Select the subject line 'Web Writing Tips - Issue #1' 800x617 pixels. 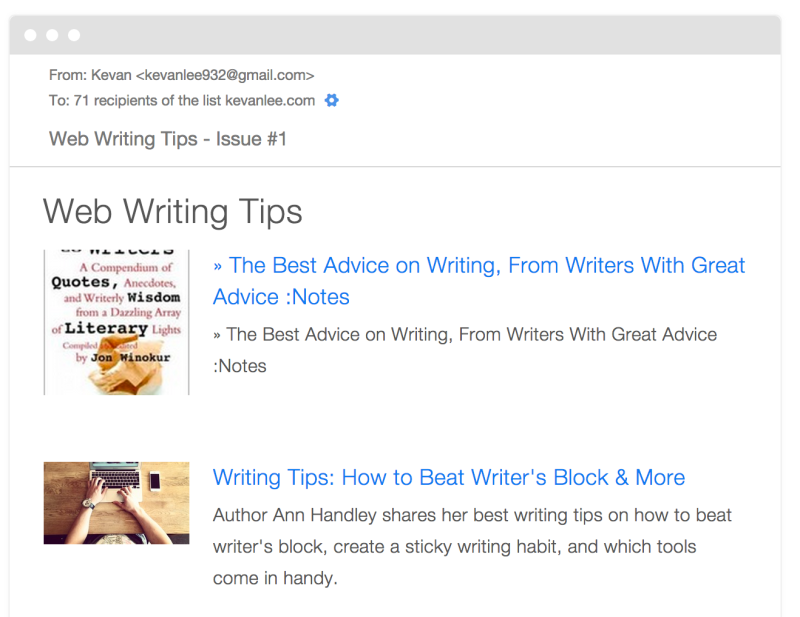168,139
